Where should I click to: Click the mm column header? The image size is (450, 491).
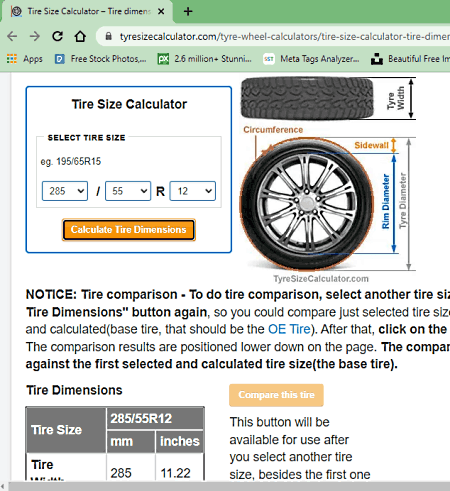pyautogui.click(x=131, y=442)
